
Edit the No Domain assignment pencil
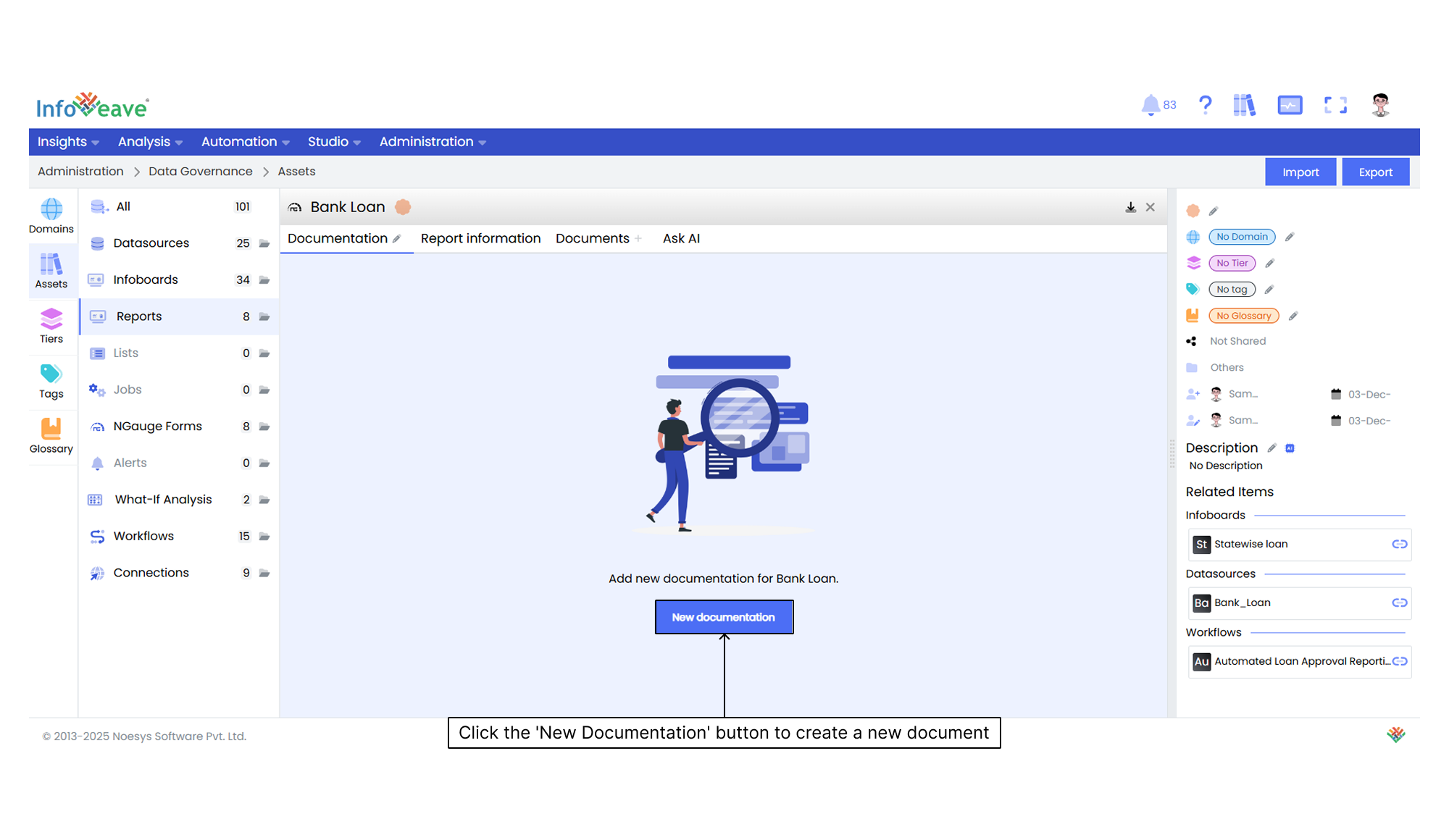[x=1290, y=237]
